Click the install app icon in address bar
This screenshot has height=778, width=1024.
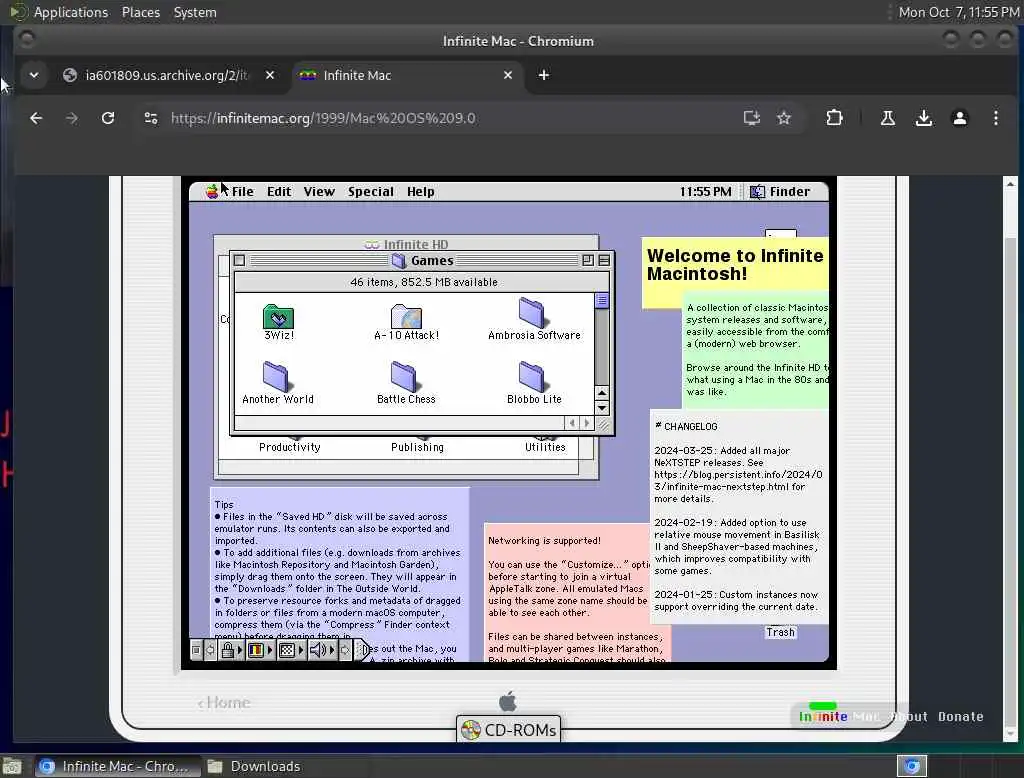(752, 118)
